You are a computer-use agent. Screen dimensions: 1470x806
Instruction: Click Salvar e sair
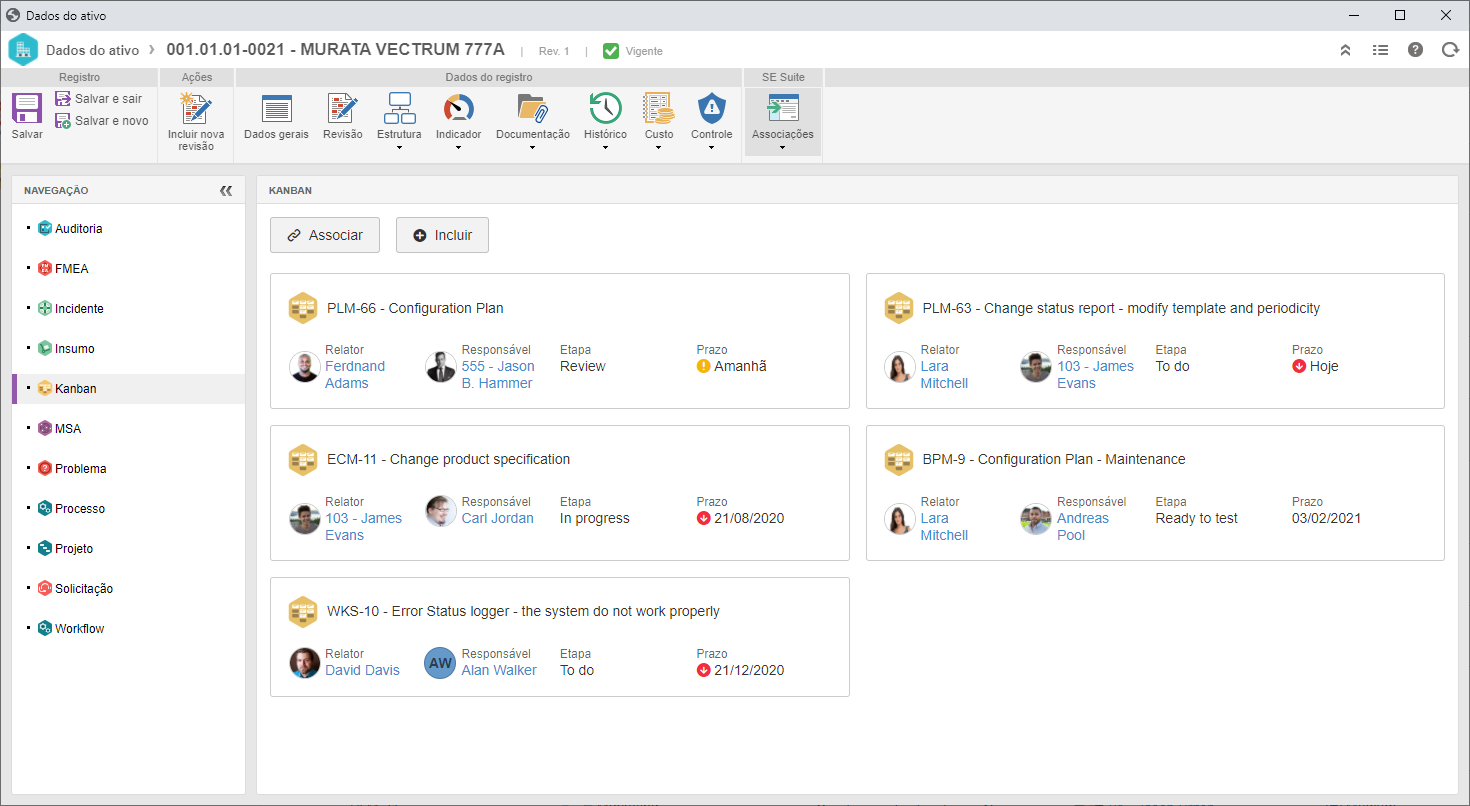[x=99, y=99]
